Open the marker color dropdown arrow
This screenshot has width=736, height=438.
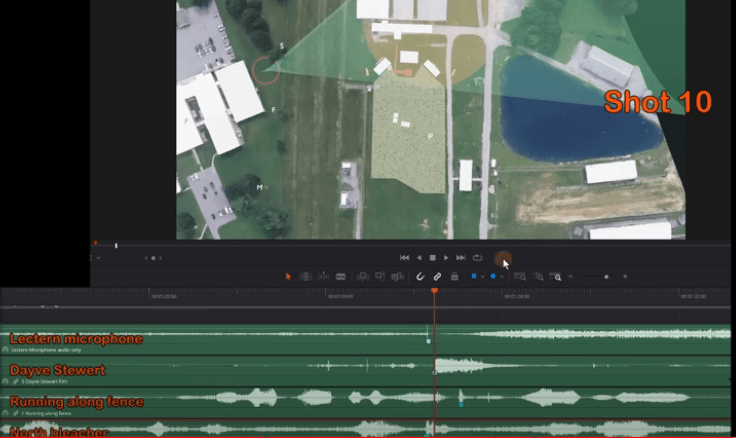503,276
